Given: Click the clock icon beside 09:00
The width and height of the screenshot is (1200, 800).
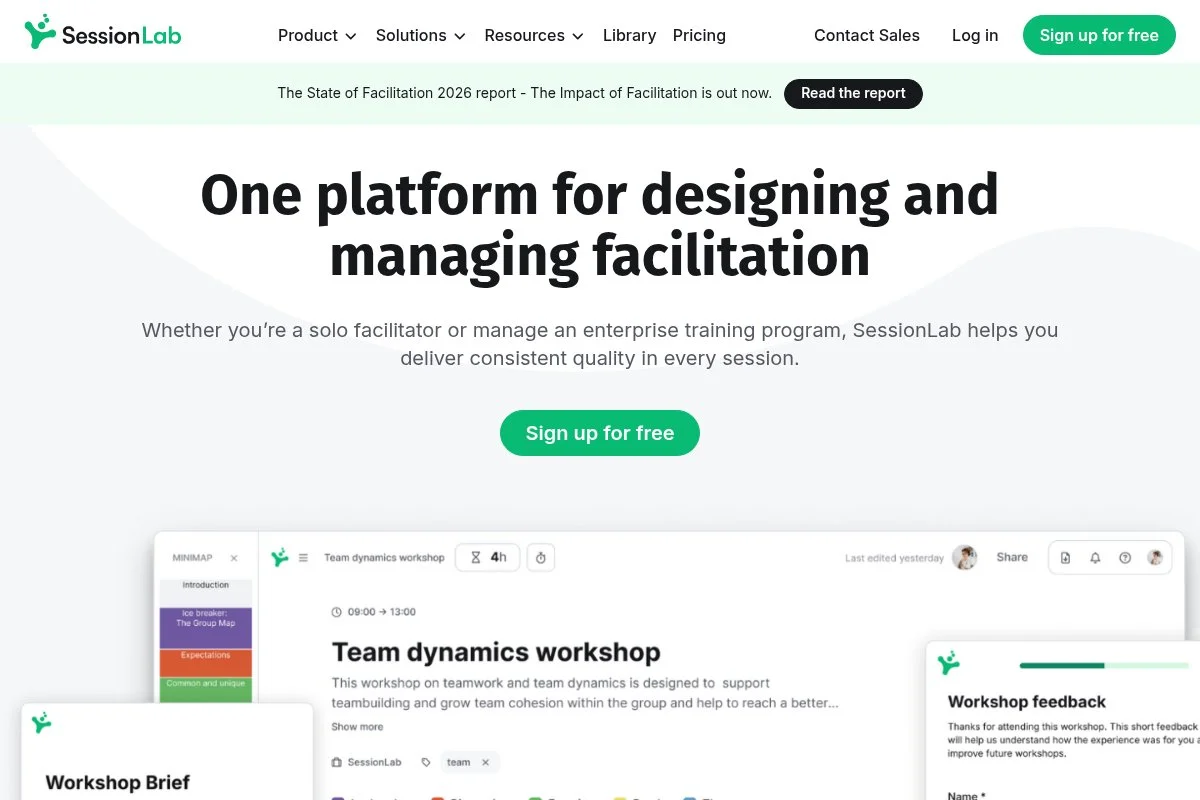Looking at the screenshot, I should click(x=337, y=612).
